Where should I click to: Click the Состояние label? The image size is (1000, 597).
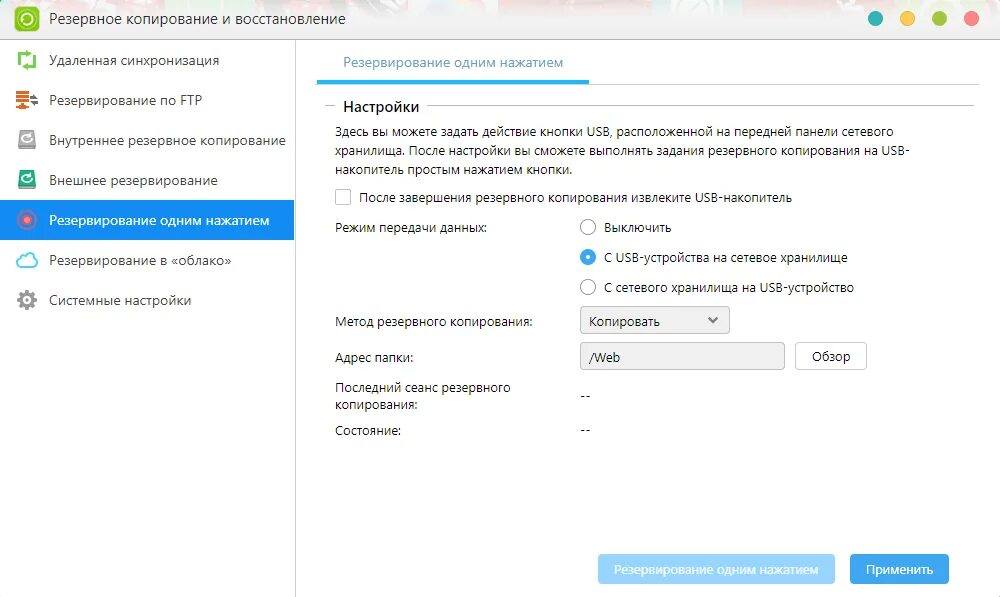(x=368, y=431)
